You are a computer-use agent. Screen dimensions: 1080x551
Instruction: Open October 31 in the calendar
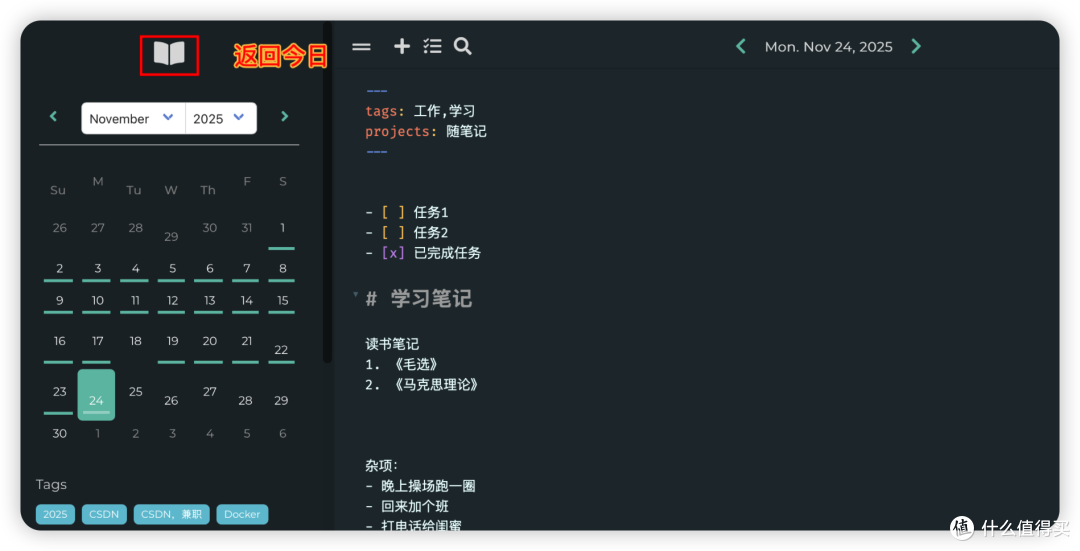click(246, 228)
